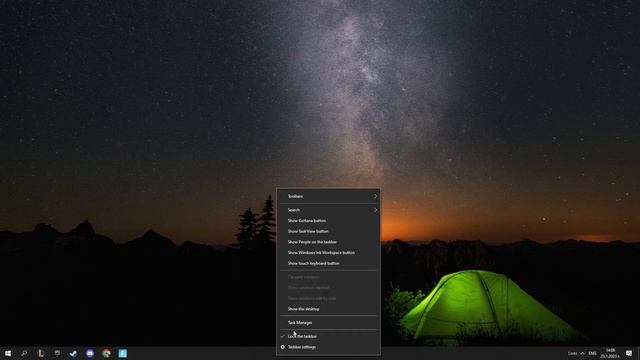
Task: Launch Google Chrome from the taskbar
Action: [107, 353]
